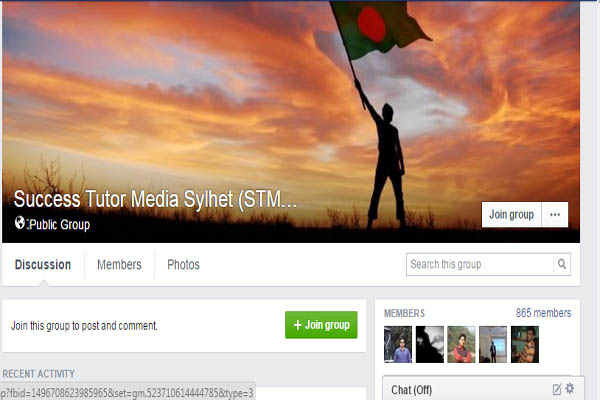Click into the Search this group field
Viewport: 600px width, 400px height.
(480, 264)
